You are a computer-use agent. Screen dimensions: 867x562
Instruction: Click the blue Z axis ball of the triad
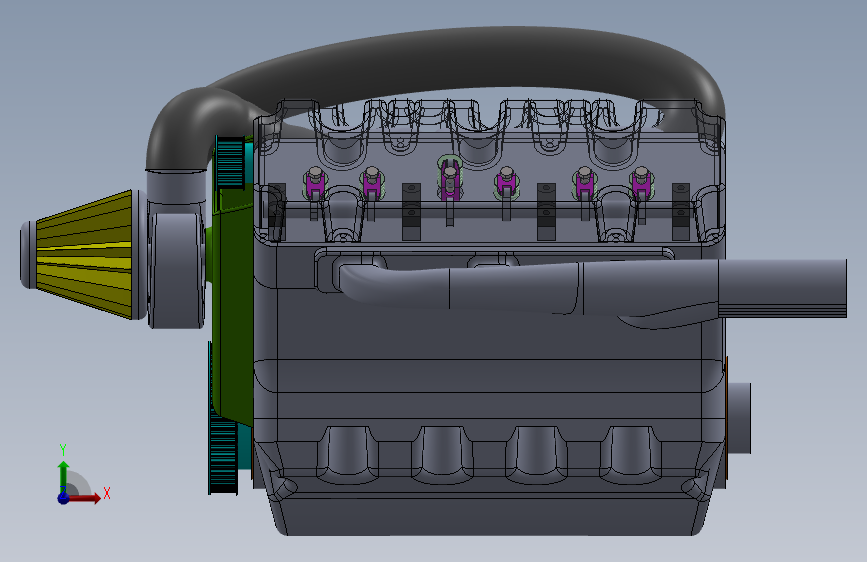coord(64,498)
